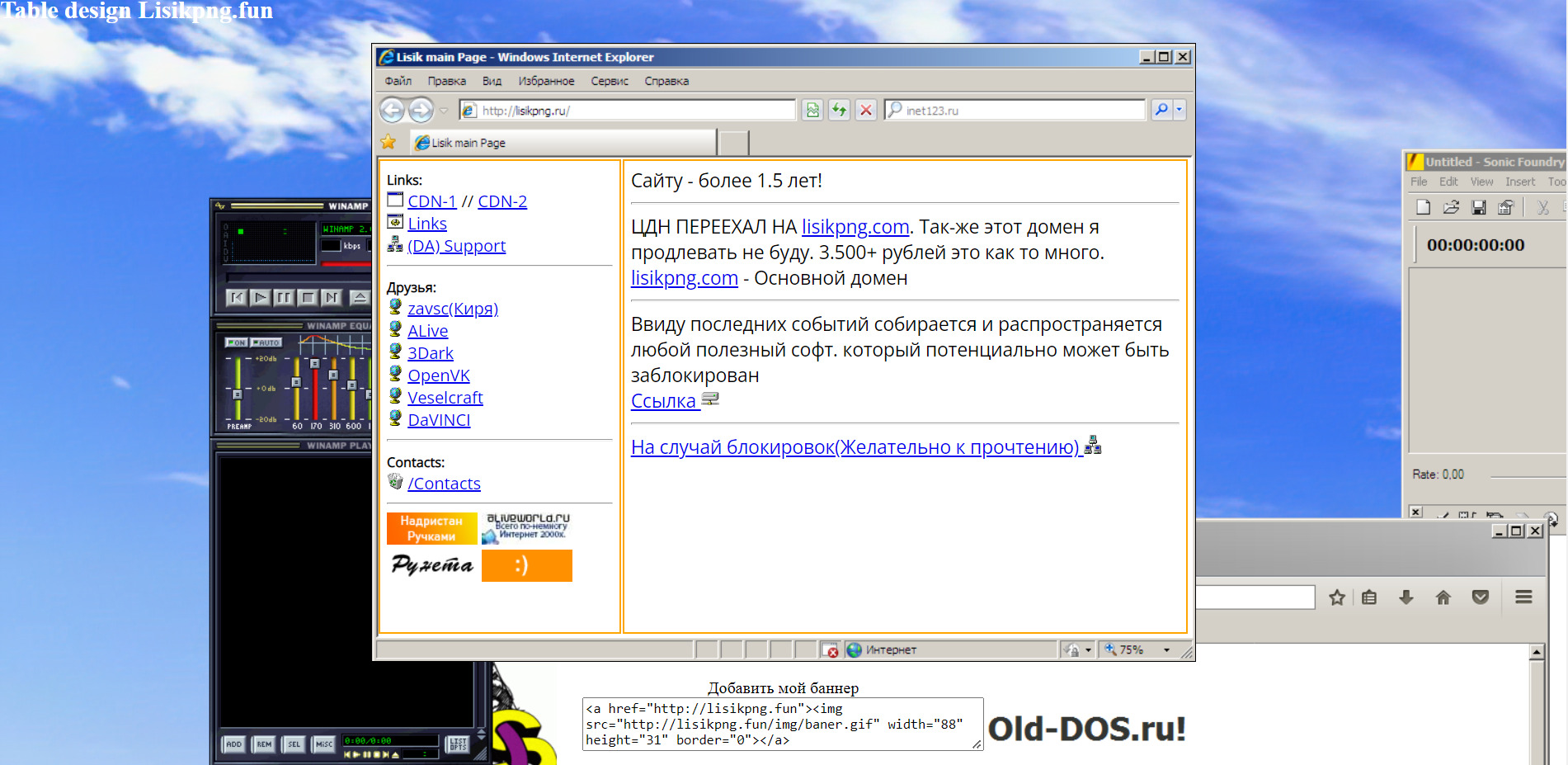
Task: Show bookmarks list in Firefox toolbar
Action: pyautogui.click(x=1369, y=597)
